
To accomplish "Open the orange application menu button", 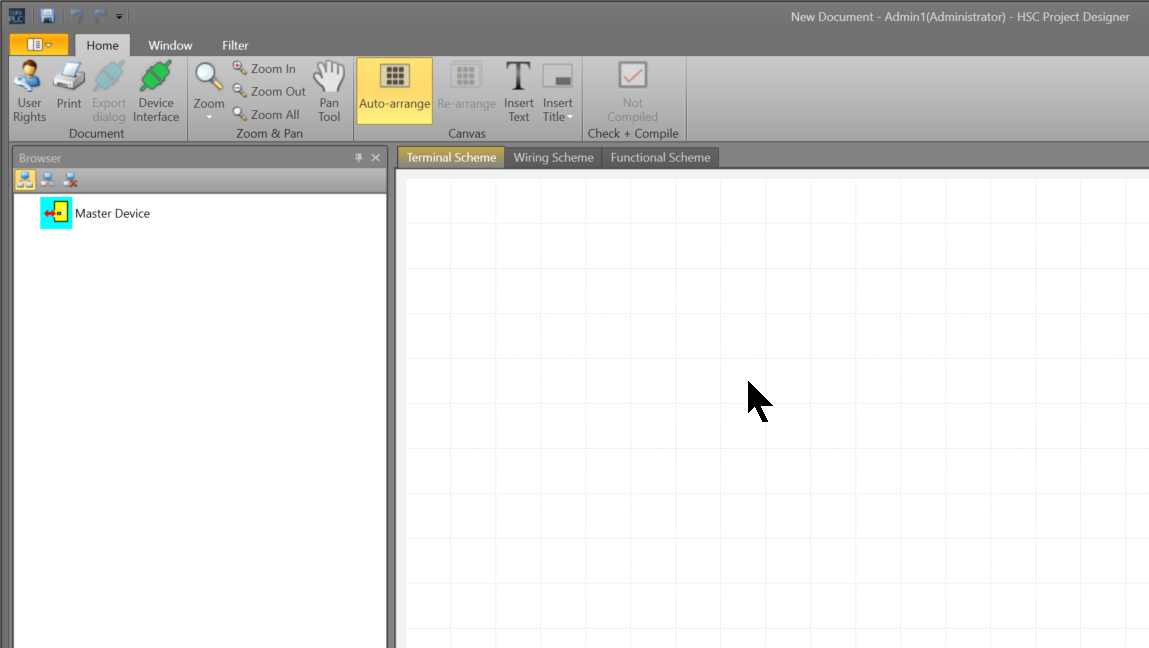I will point(39,45).
